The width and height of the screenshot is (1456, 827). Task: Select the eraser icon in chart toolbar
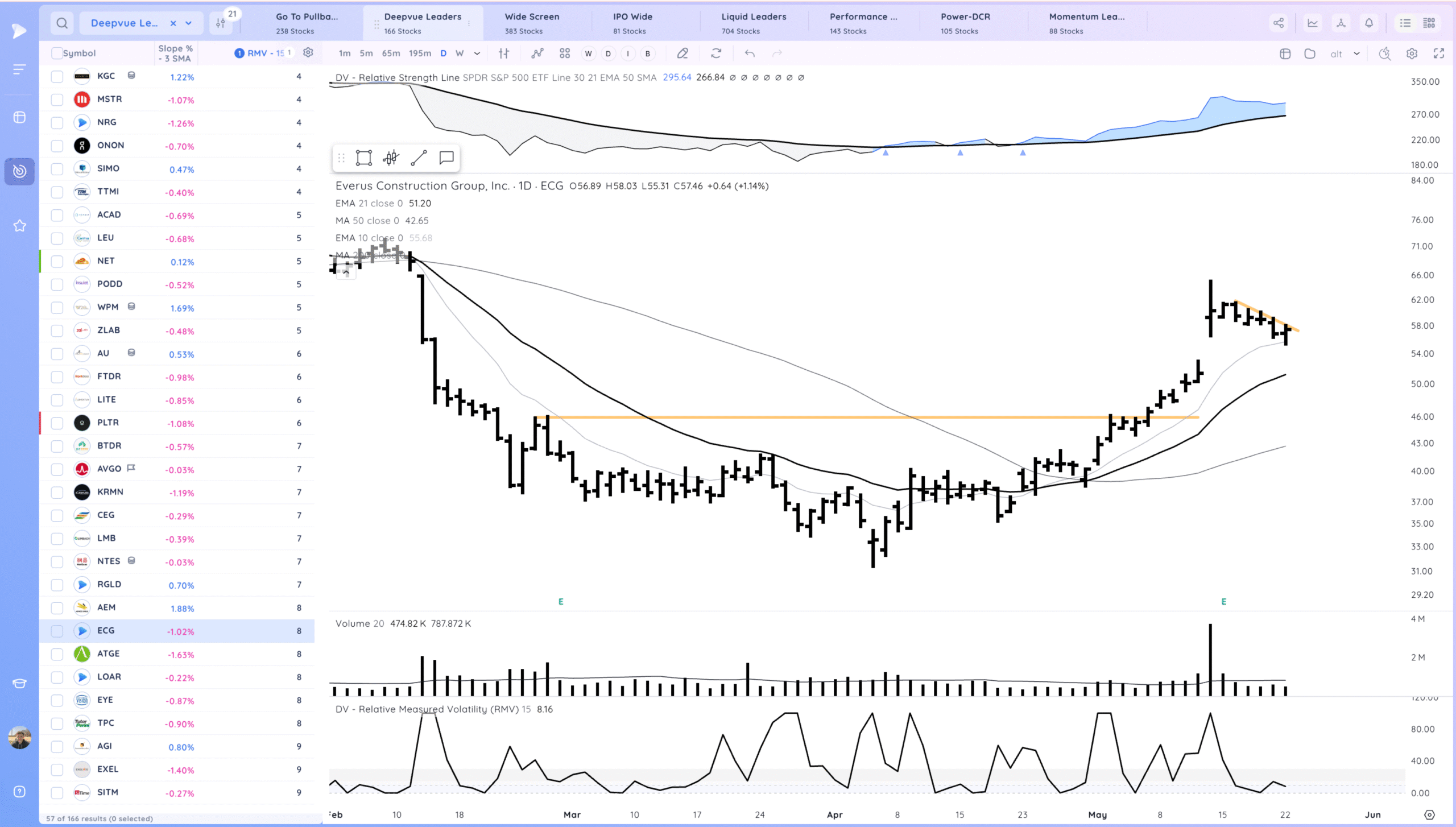point(682,53)
